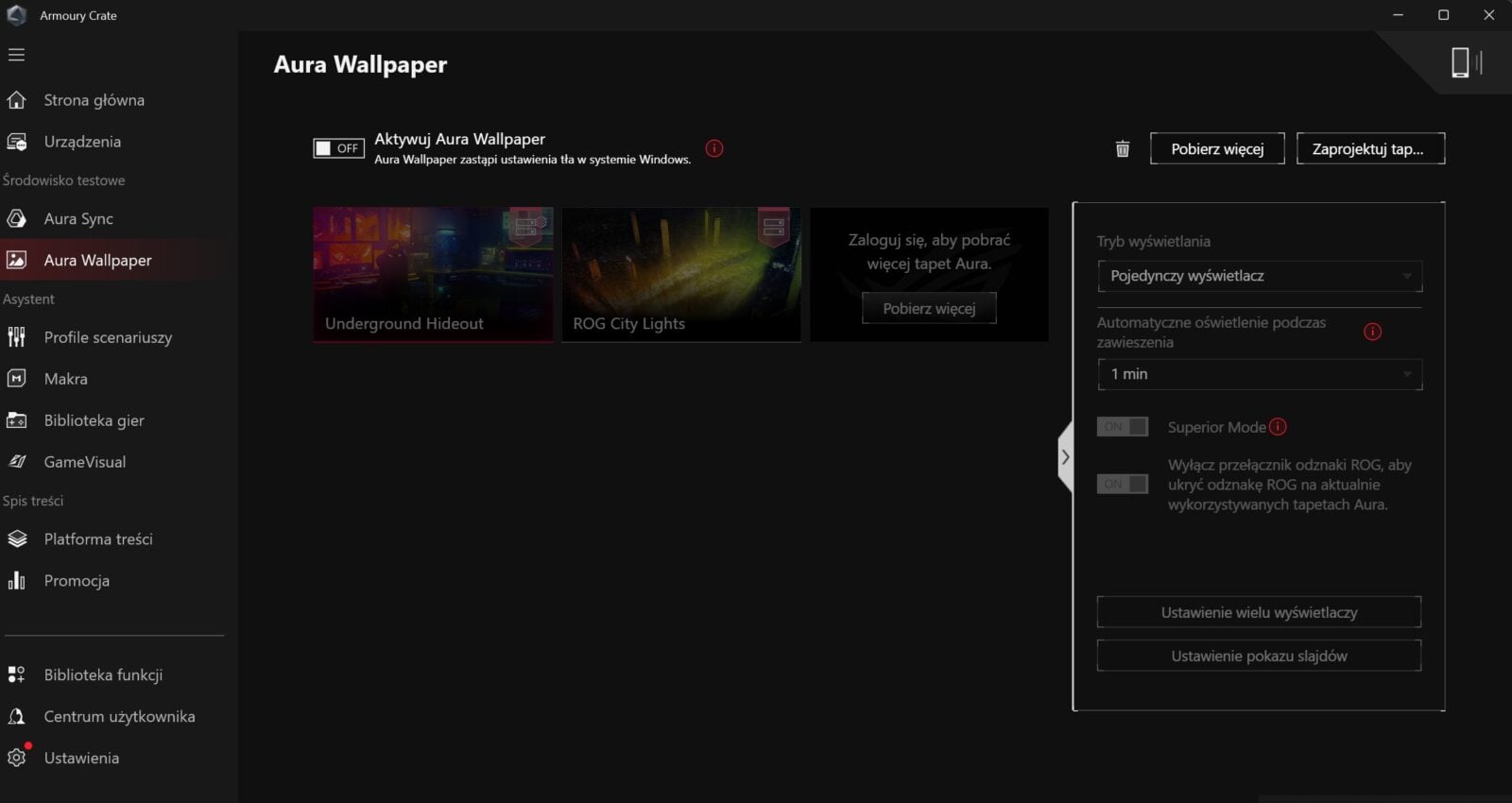Click Ustawienie wielu wyświetlaczy button

tap(1259, 612)
